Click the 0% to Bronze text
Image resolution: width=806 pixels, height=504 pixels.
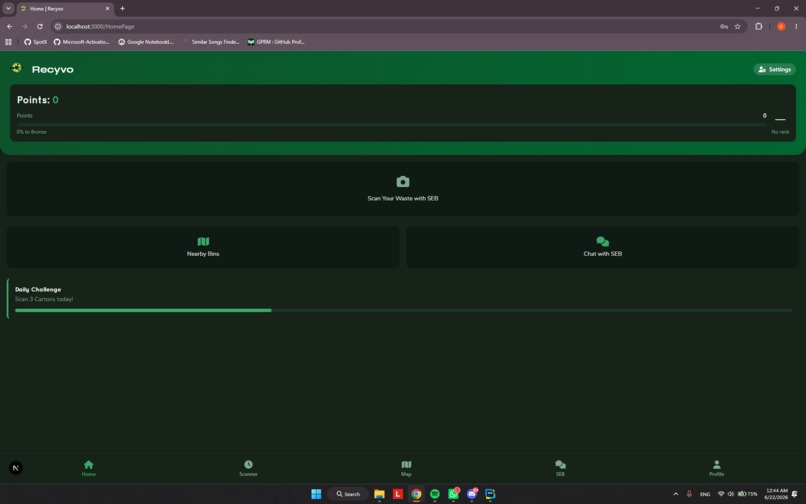coord(31,132)
